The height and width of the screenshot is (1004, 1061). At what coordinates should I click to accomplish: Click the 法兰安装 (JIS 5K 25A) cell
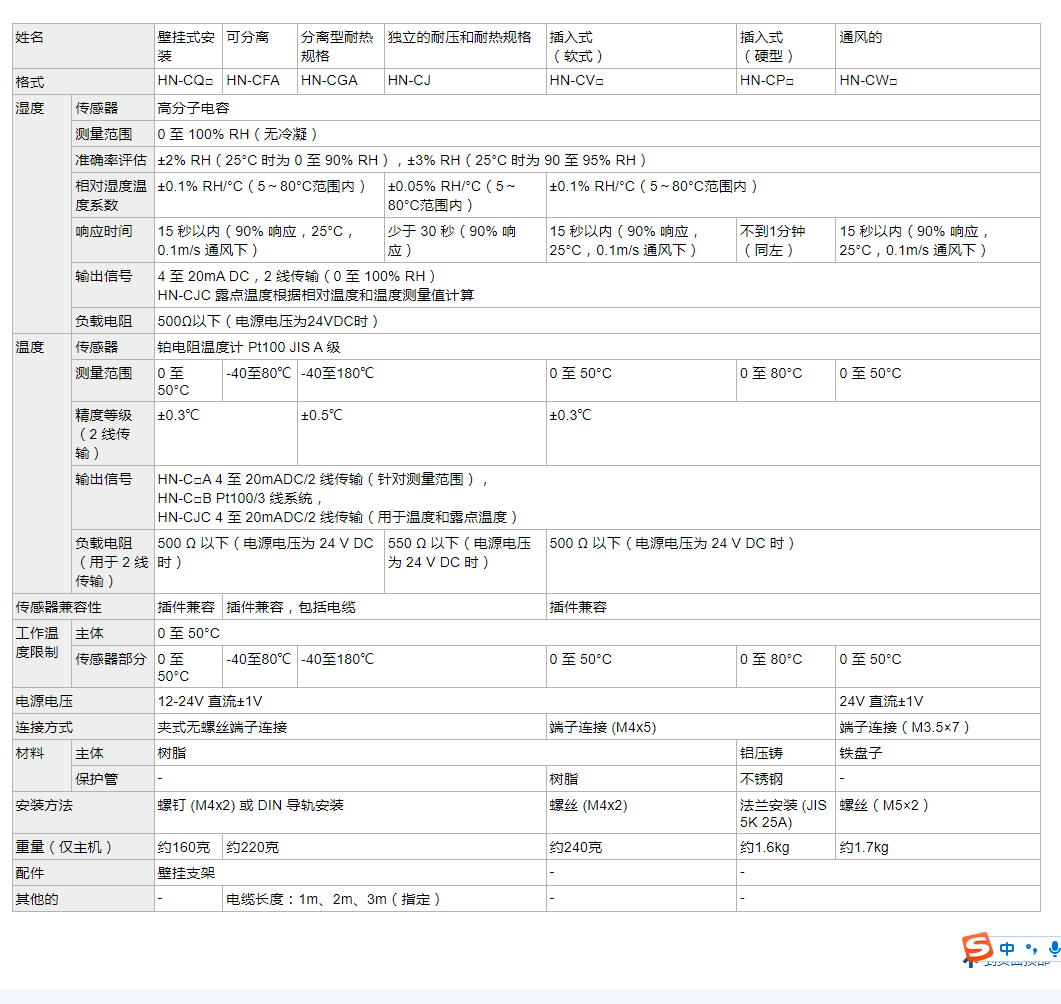(783, 813)
